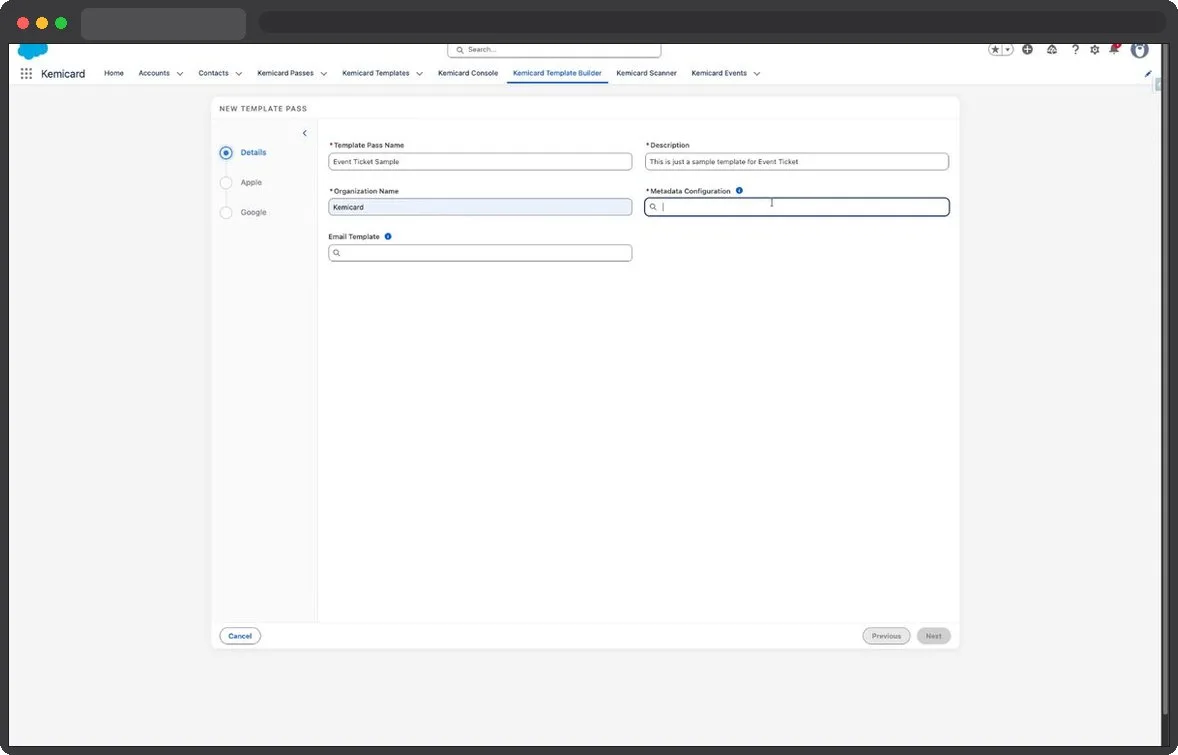Open the help question mark icon
Viewport: 1178px width, 755px height.
1075,50
